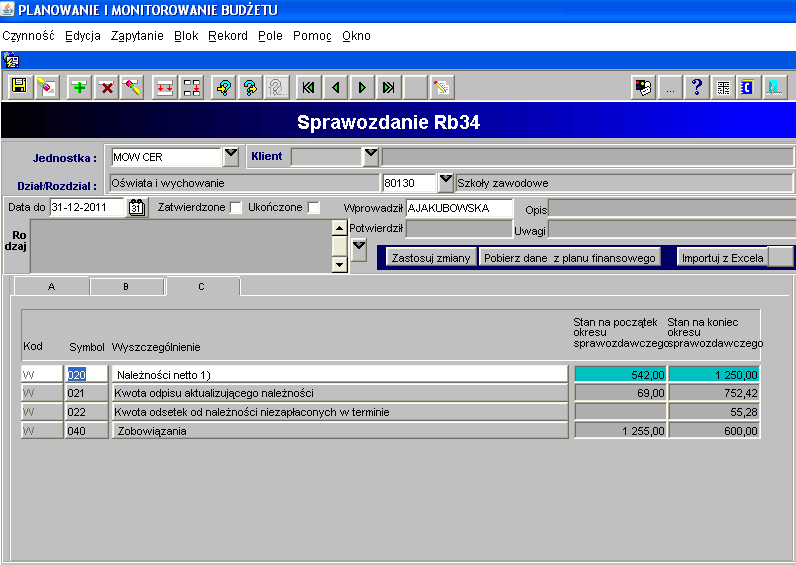This screenshot has width=796, height=565.
Task: Expand the Jednostka dropdown arrow
Action: click(231, 156)
